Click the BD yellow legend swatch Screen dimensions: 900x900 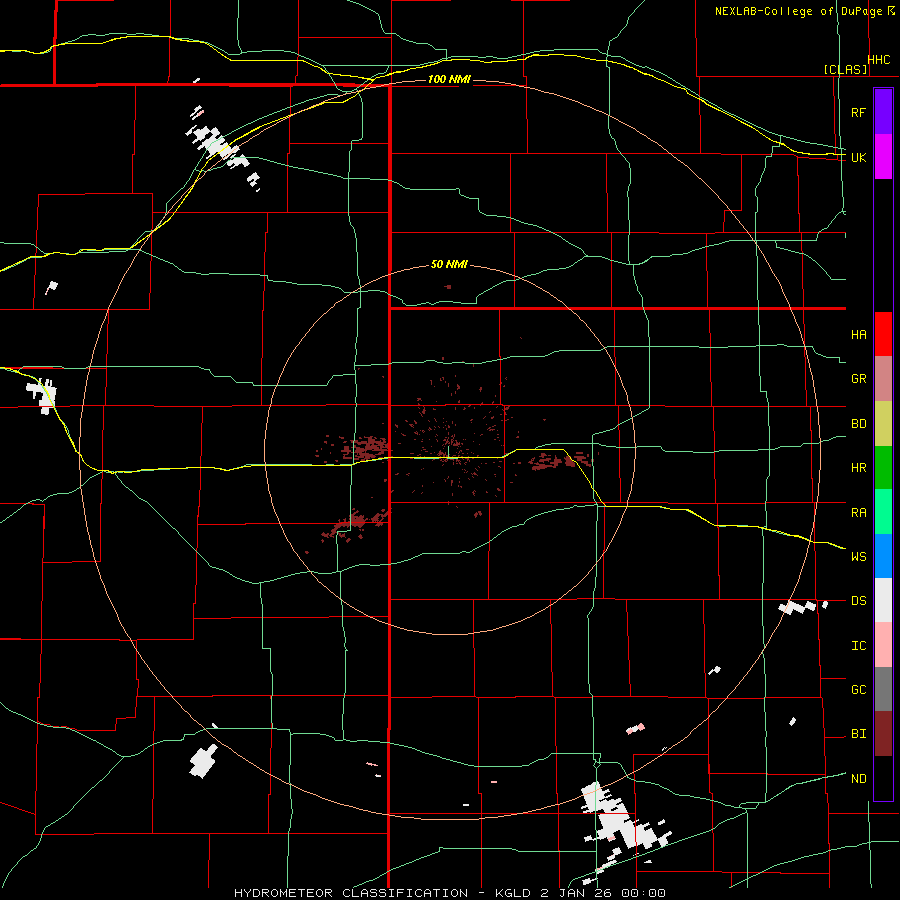coord(883,424)
